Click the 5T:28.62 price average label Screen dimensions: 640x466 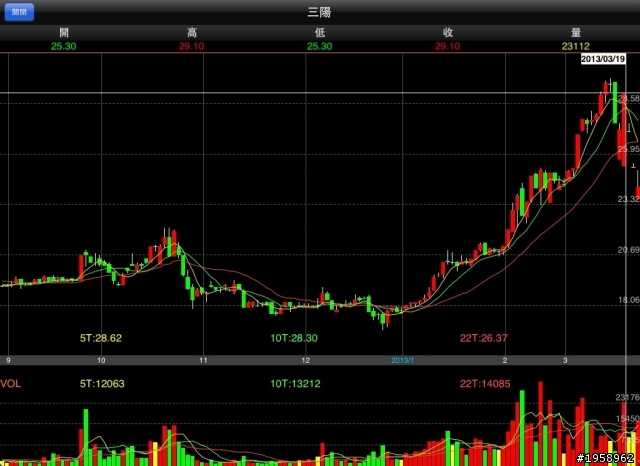click(x=101, y=338)
